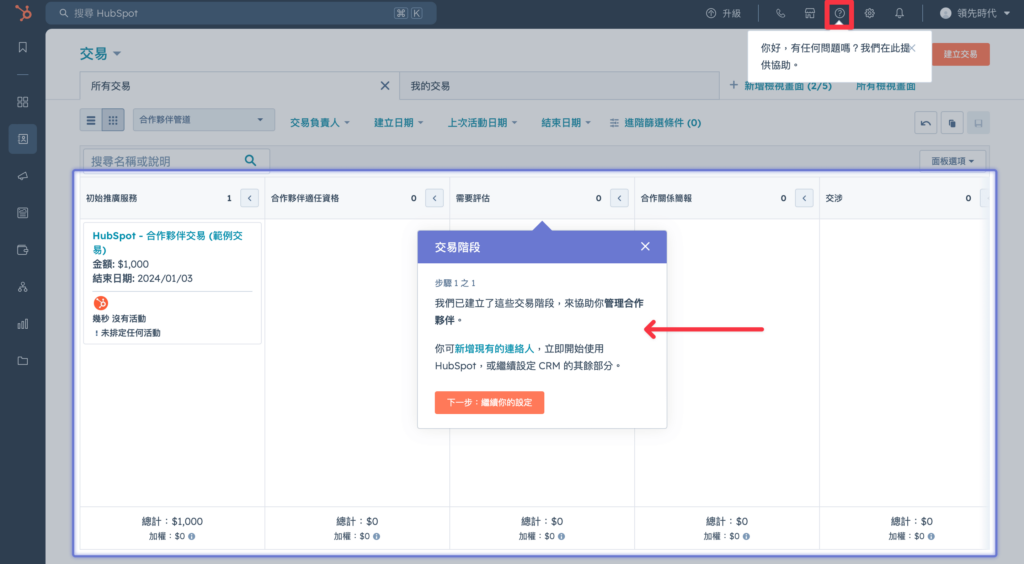The height and width of the screenshot is (564, 1024).
Task: Open the content icon in left sidebar
Action: click(x=23, y=213)
